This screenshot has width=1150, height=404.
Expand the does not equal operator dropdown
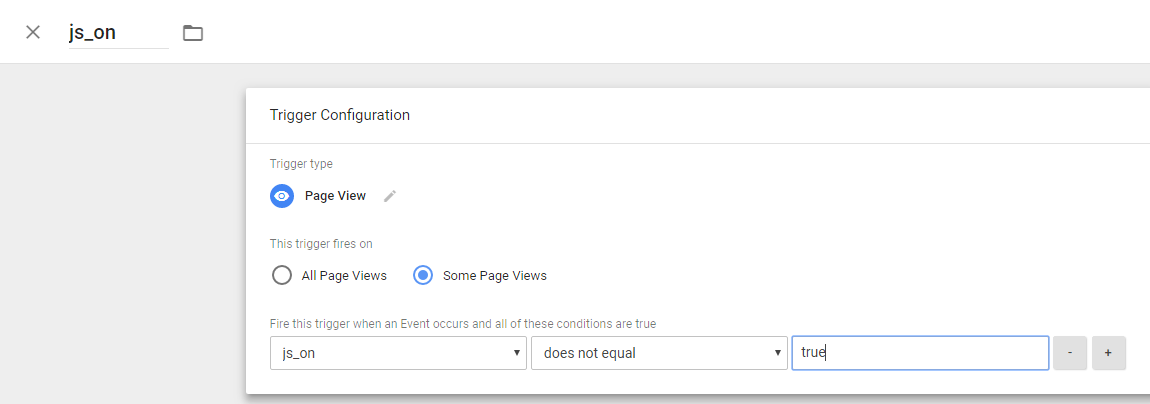click(x=659, y=353)
